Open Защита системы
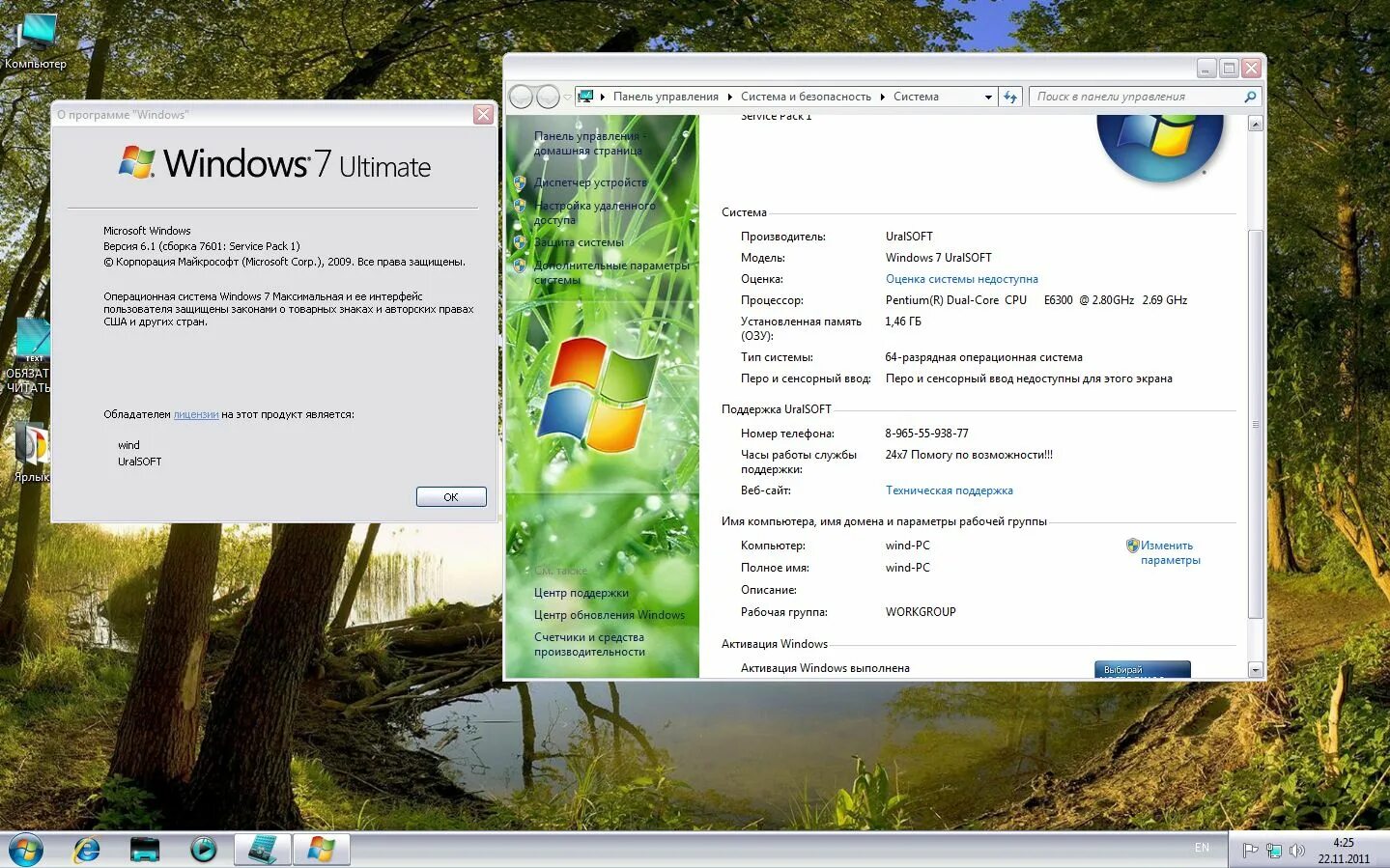This screenshot has height=868, width=1390. tap(579, 242)
